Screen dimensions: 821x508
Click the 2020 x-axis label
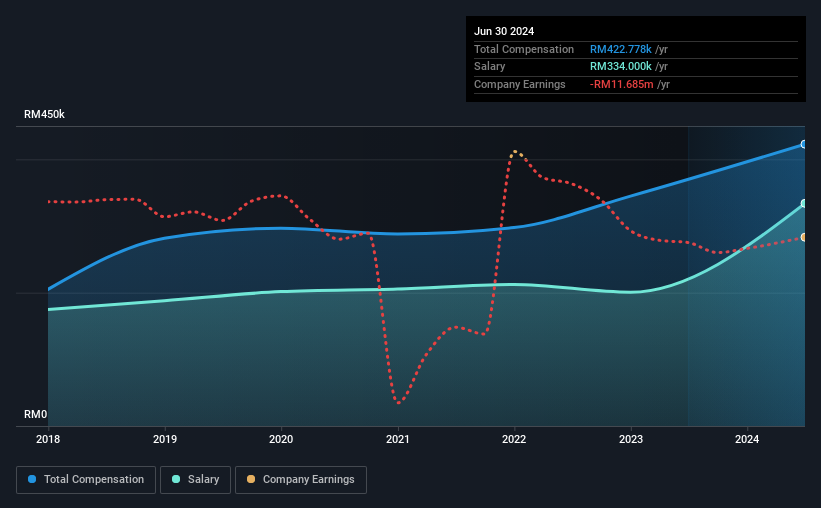coord(281,439)
